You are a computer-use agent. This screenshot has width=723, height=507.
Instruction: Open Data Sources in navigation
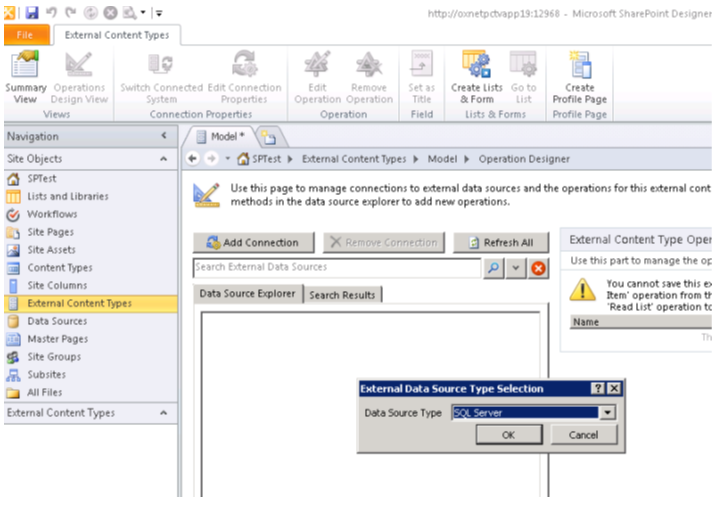point(57,321)
